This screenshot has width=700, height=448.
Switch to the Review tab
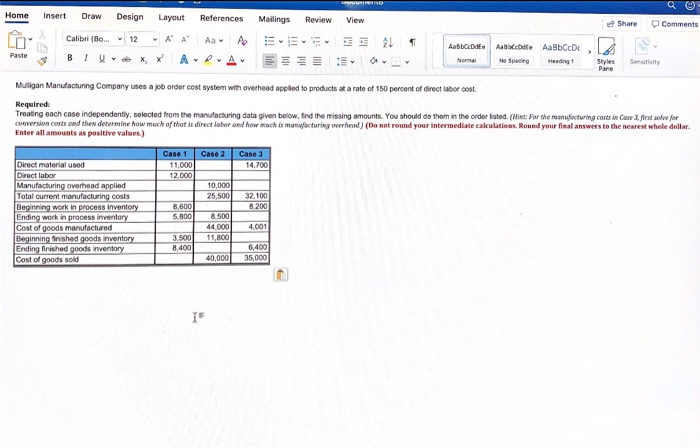(318, 20)
